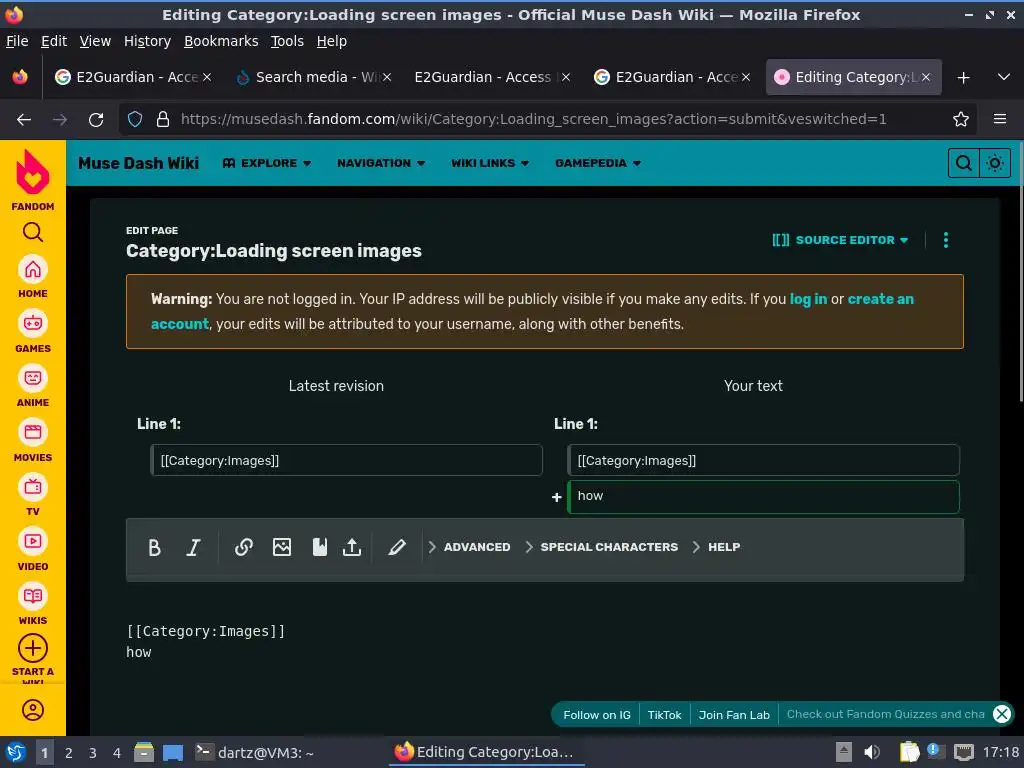
Task: Go to Muse Dash Wiki home title
Action: pos(138,163)
